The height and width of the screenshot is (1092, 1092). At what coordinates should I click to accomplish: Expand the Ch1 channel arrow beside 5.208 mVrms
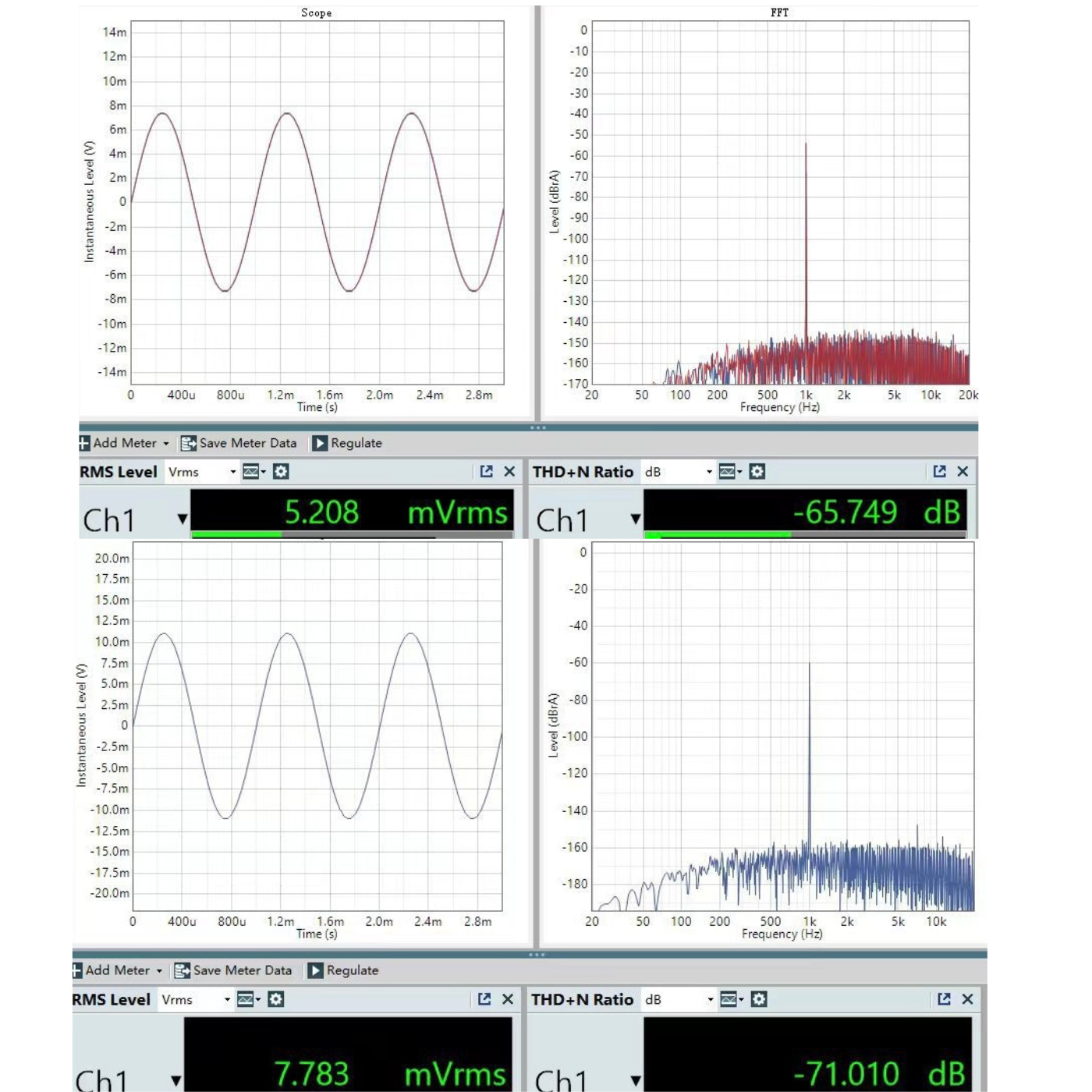182,519
